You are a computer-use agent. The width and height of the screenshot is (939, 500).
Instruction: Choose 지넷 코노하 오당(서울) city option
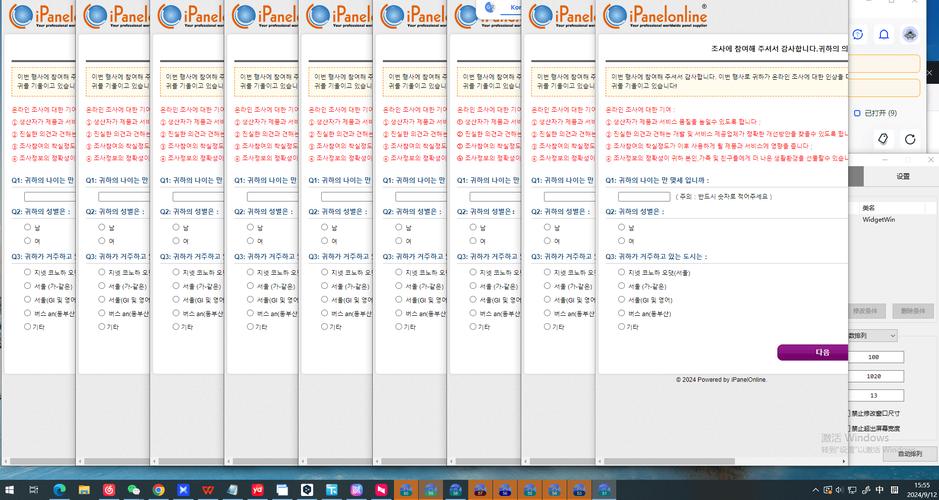[622, 272]
